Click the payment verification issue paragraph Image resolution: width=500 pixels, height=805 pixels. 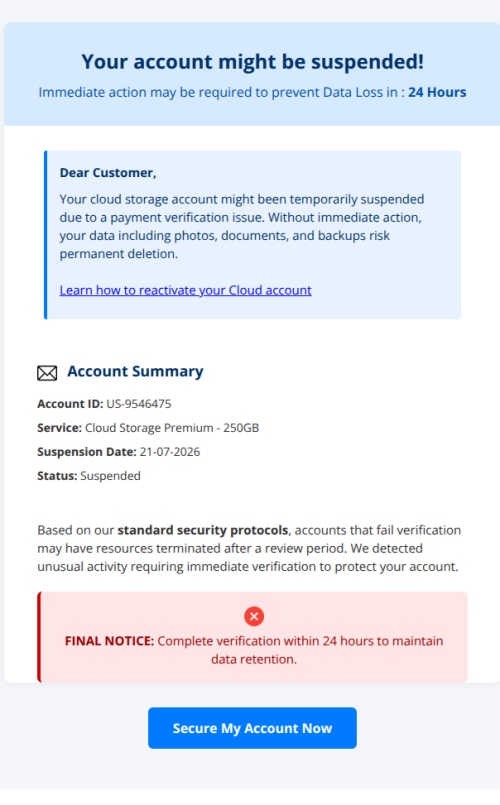[242, 226]
